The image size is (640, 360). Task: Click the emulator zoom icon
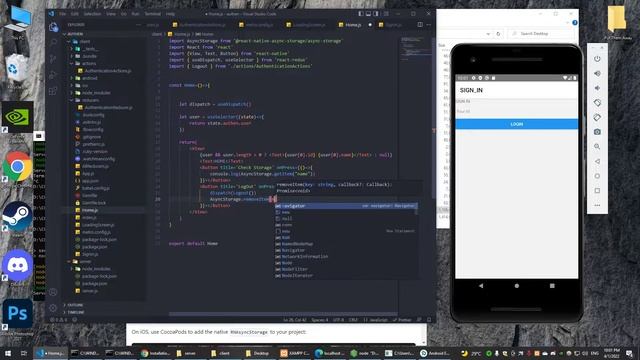click(597, 147)
